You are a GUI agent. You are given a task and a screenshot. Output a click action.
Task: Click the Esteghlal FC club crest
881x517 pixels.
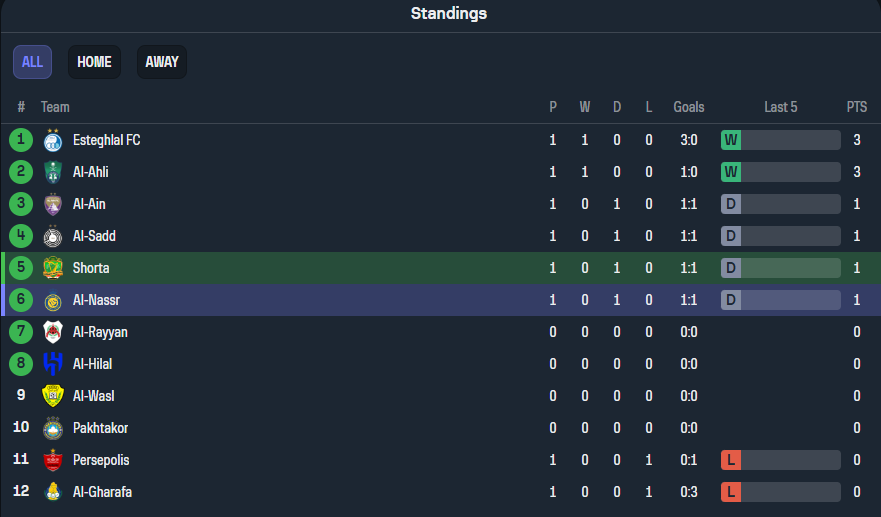[53, 140]
